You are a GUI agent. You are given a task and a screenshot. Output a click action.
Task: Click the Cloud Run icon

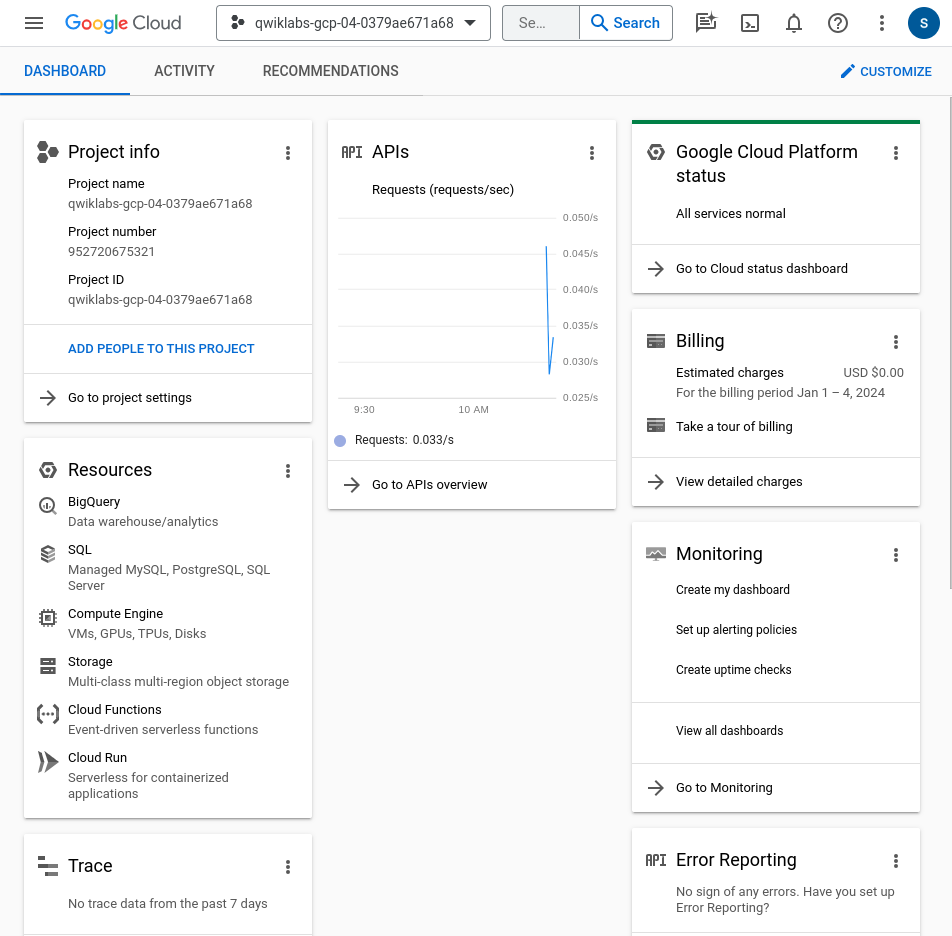point(48,762)
